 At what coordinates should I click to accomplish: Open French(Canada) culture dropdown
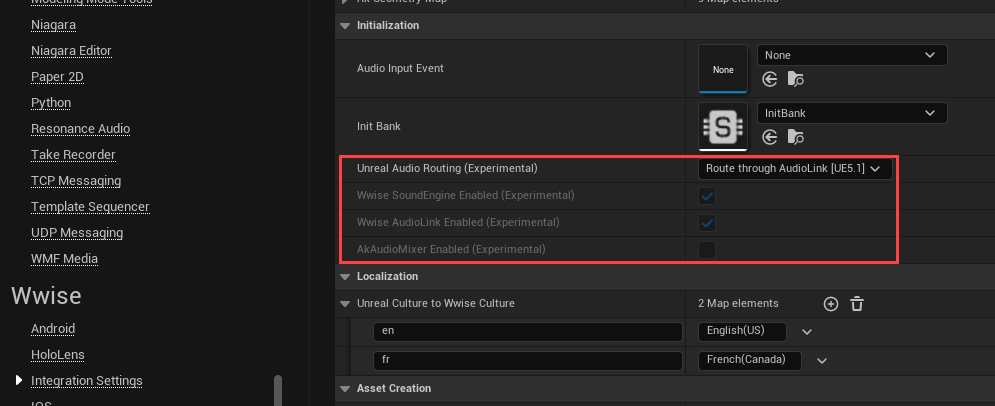(x=822, y=360)
